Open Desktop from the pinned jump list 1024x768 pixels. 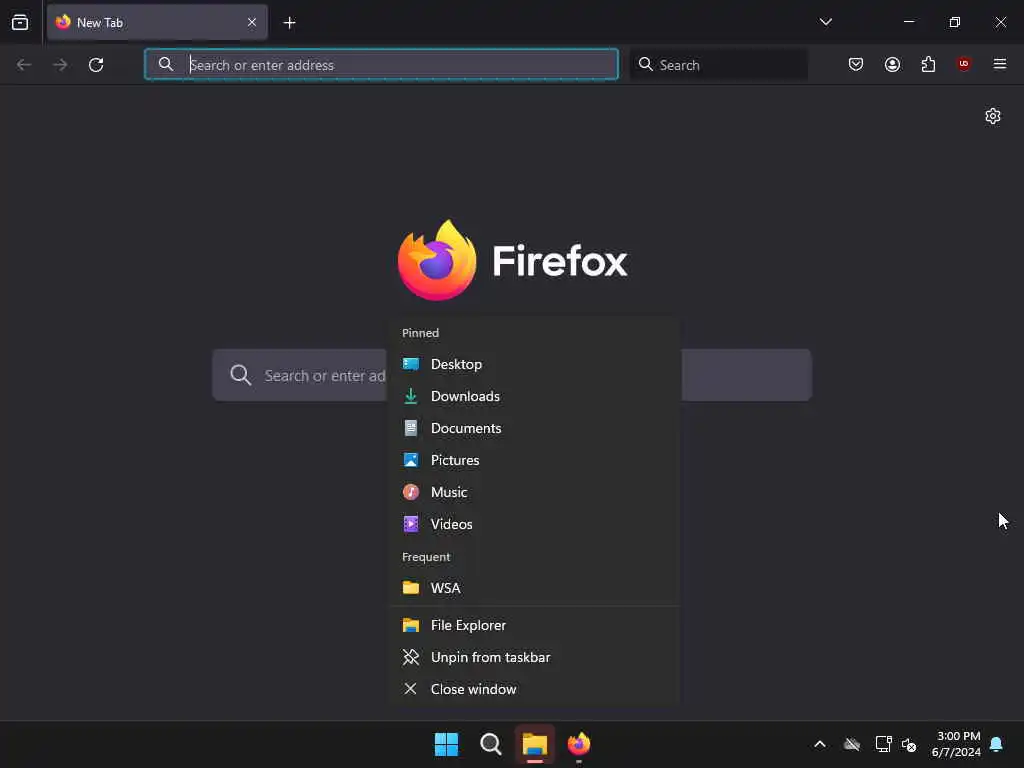pyautogui.click(x=535, y=364)
